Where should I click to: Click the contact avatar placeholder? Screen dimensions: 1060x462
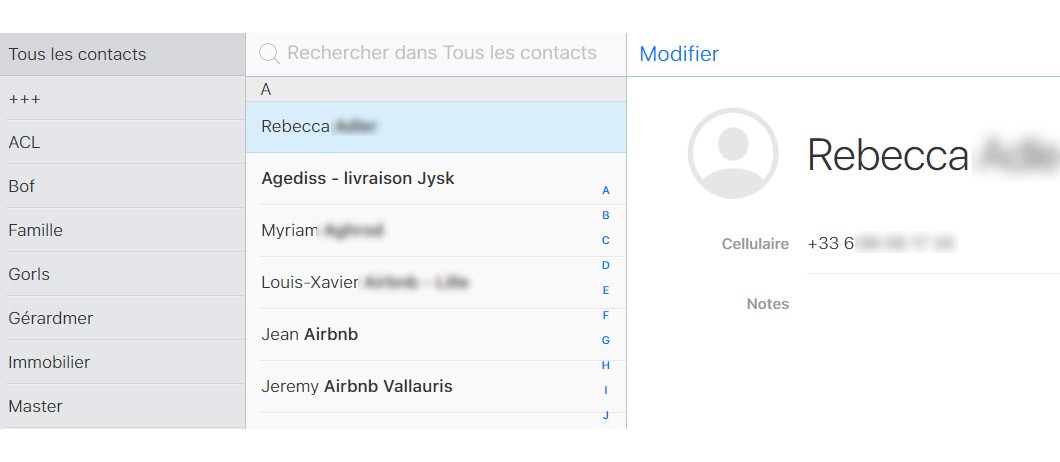(732, 153)
